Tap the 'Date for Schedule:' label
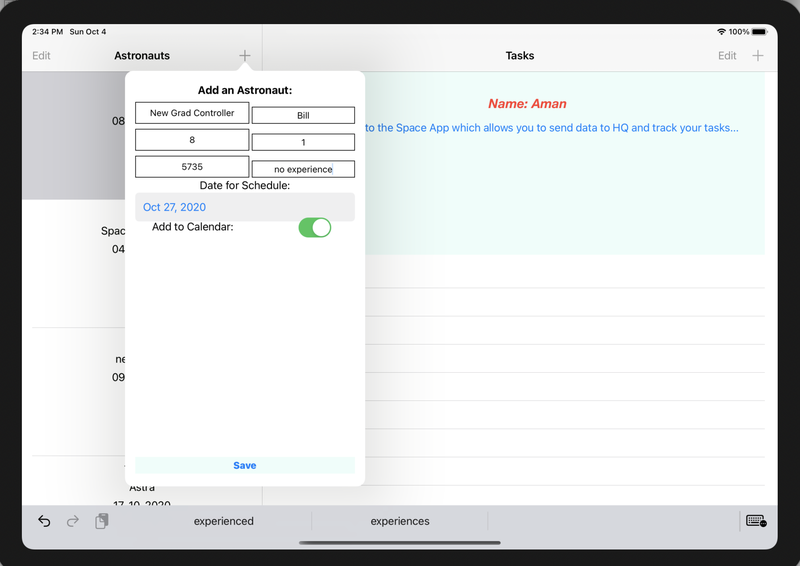 (245, 185)
